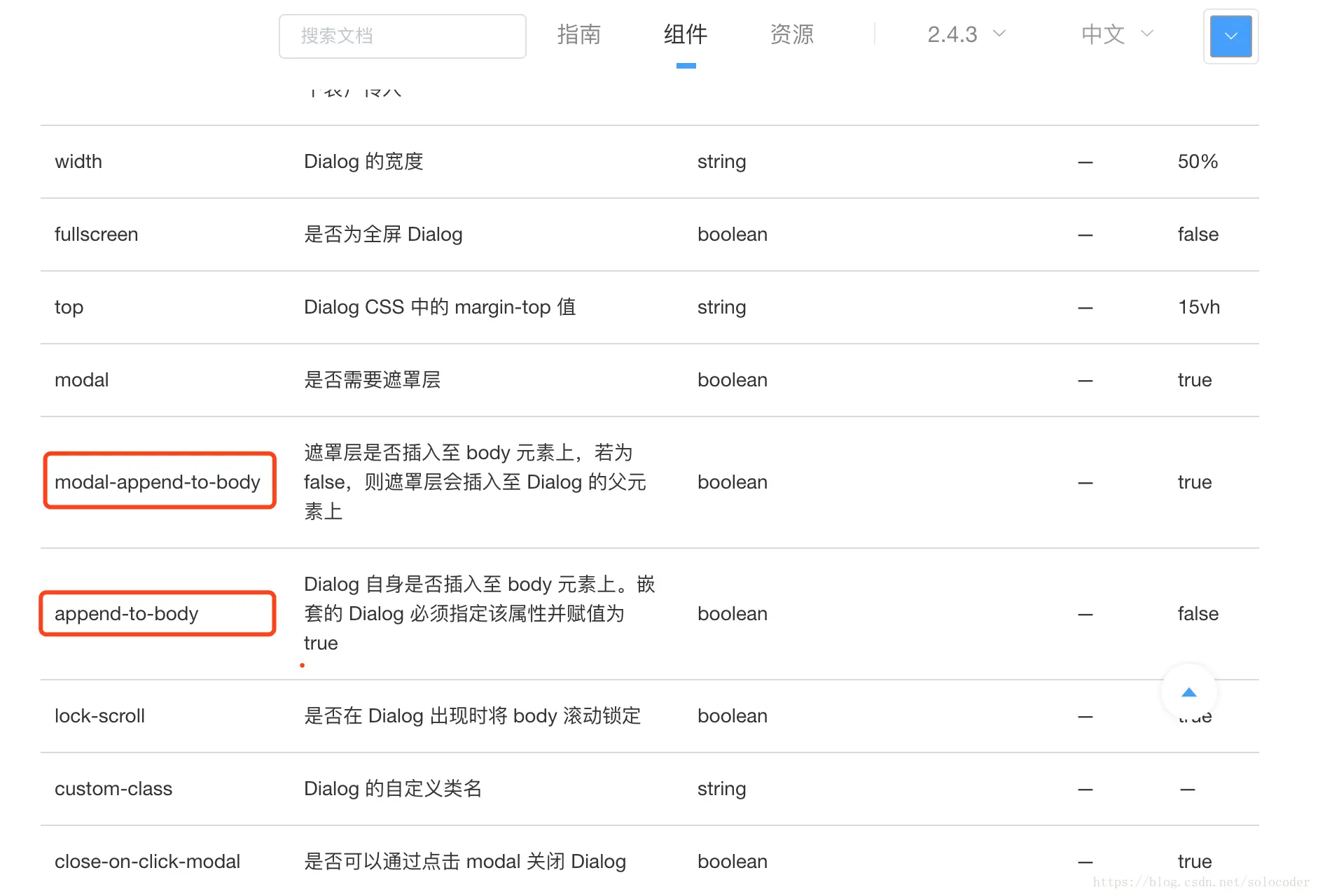Screen dimensions: 1318x896
Task: Open the 2.4.3 version dropdown
Action: [966, 34]
